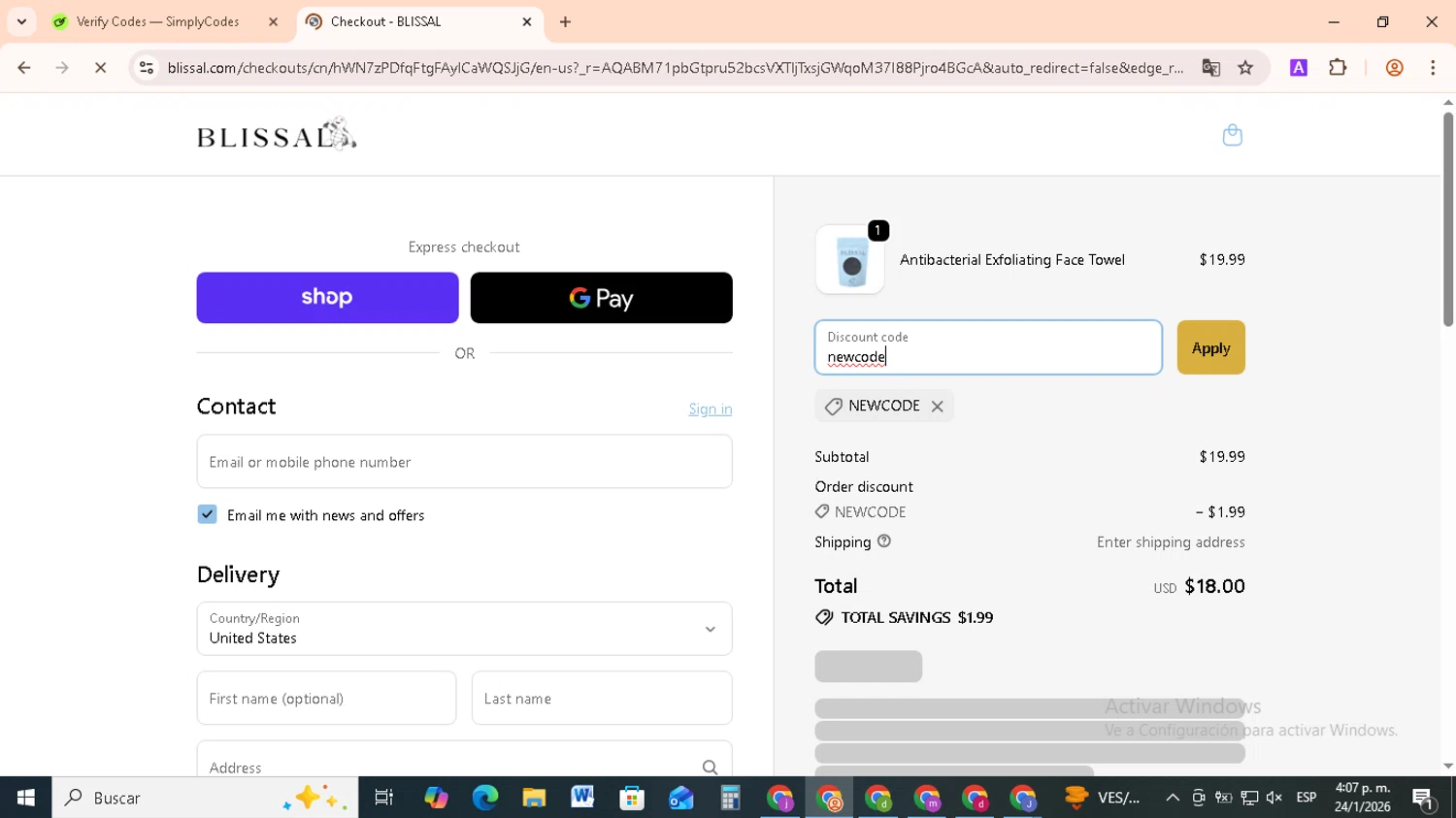Open the Chrome three-dot menu
Screen dimensions: 1456x818
(1433, 68)
